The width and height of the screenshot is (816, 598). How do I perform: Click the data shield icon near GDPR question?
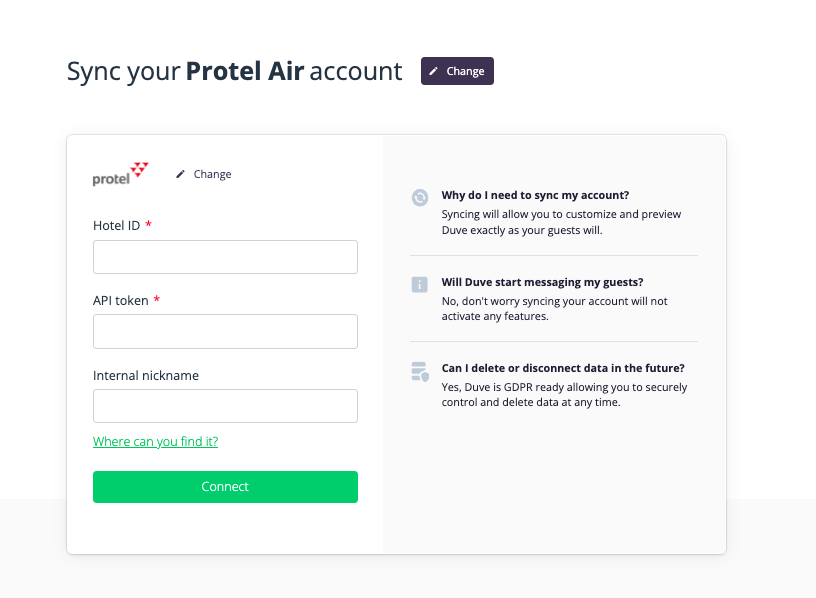coord(420,372)
